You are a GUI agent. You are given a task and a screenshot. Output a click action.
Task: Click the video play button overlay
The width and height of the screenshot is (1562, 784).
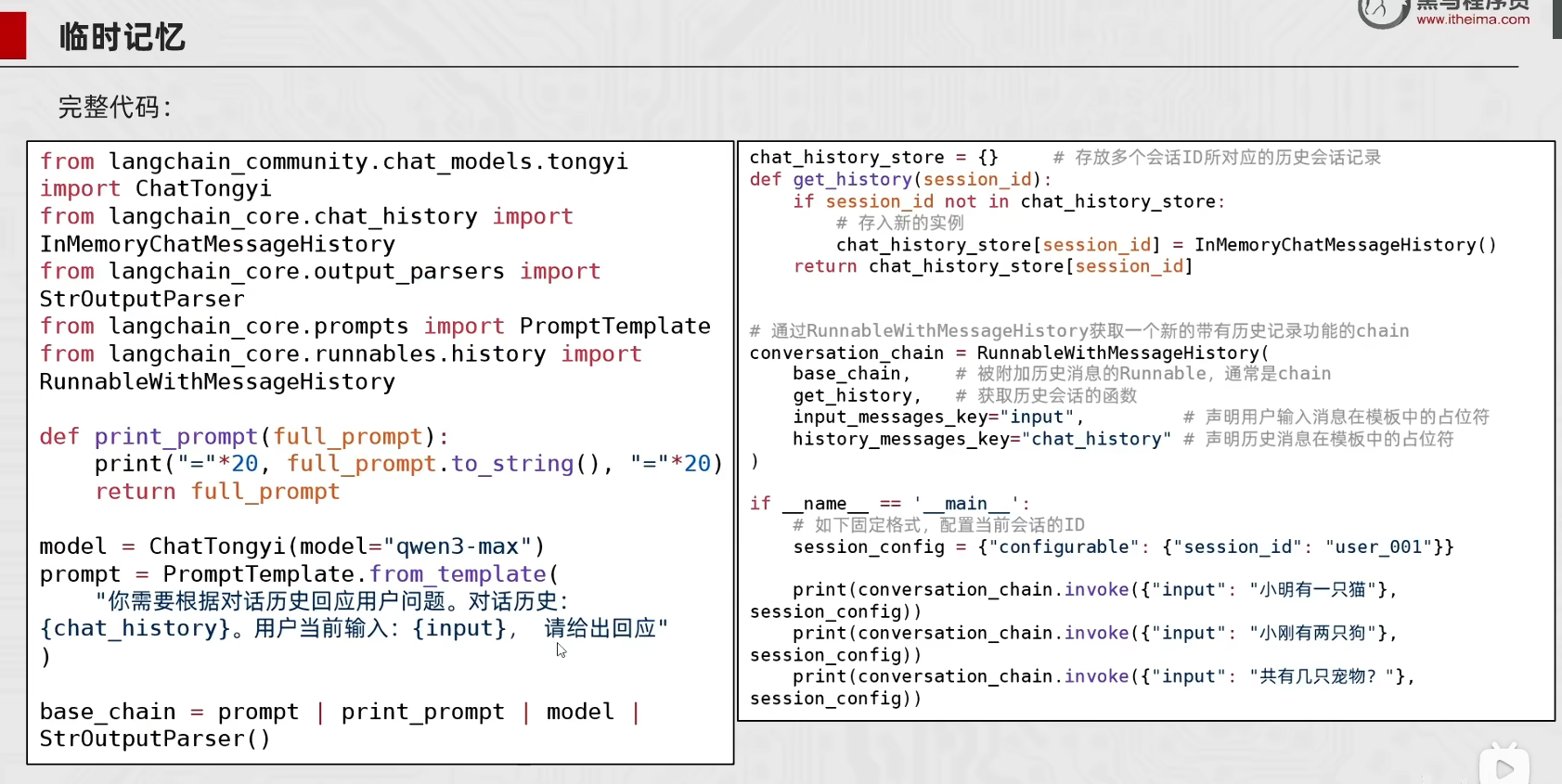point(1504,767)
